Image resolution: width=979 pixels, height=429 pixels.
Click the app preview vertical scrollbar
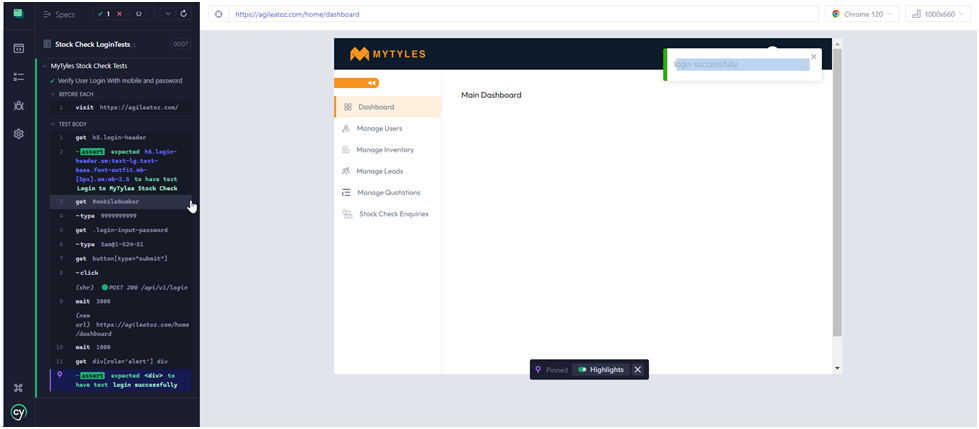pos(837,193)
